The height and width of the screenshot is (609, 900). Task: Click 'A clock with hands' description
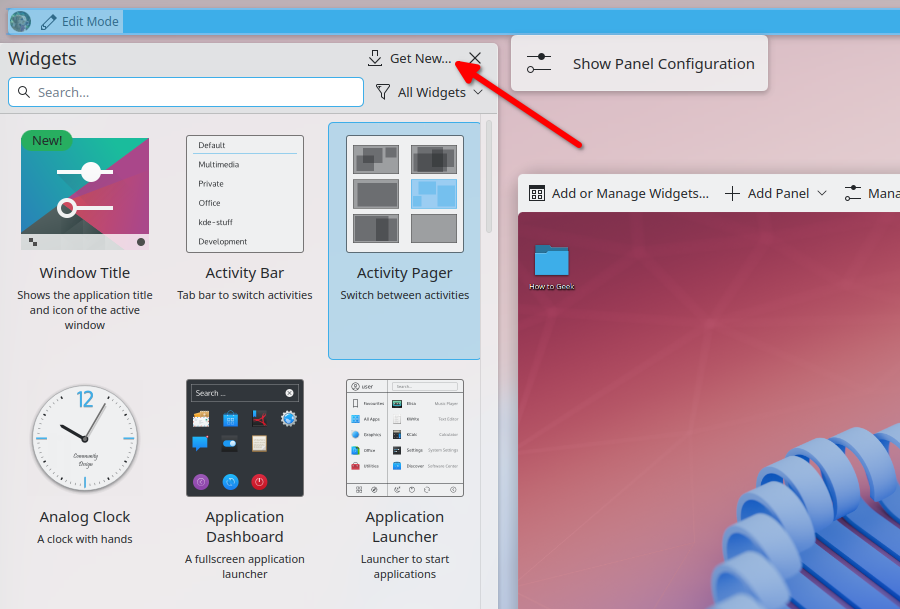(x=85, y=539)
